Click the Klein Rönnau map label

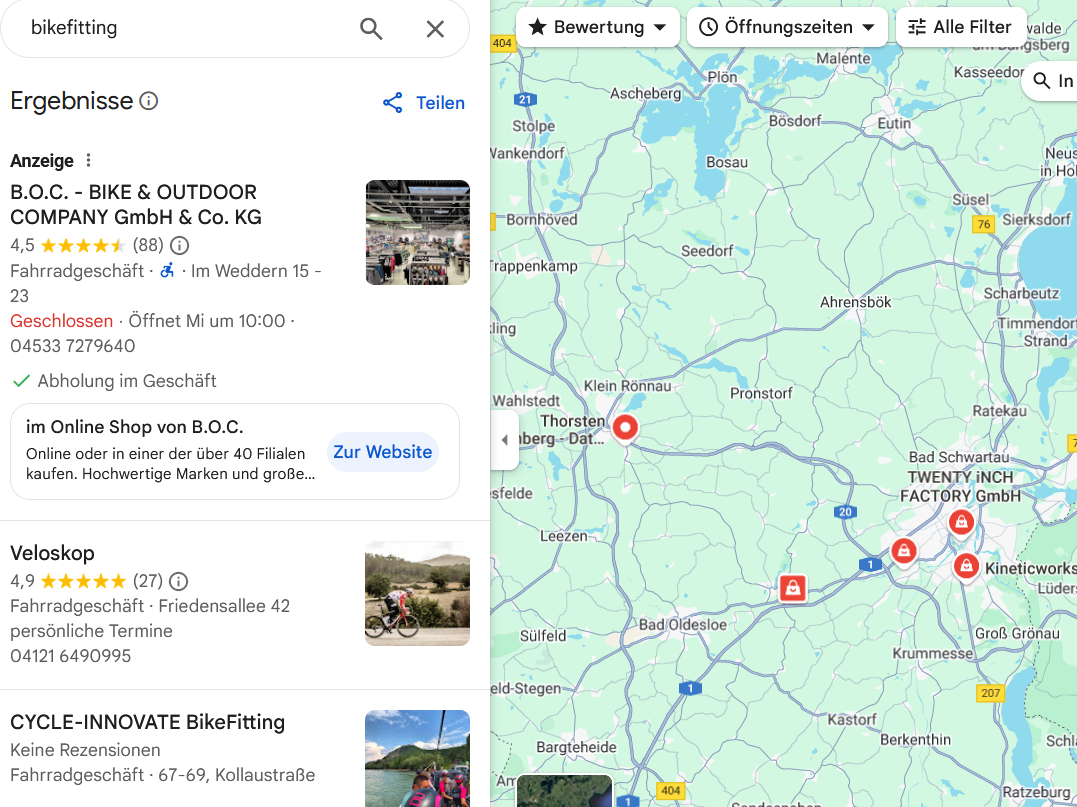(x=627, y=386)
